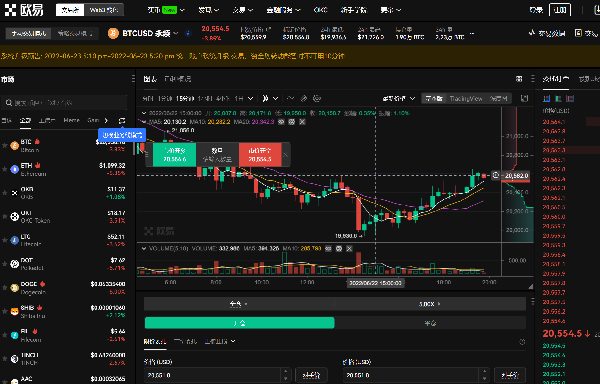Image resolution: width=600 pixels, height=384 pixels.
Task: Open the trading data chart icon link
Action: [x=546, y=33]
